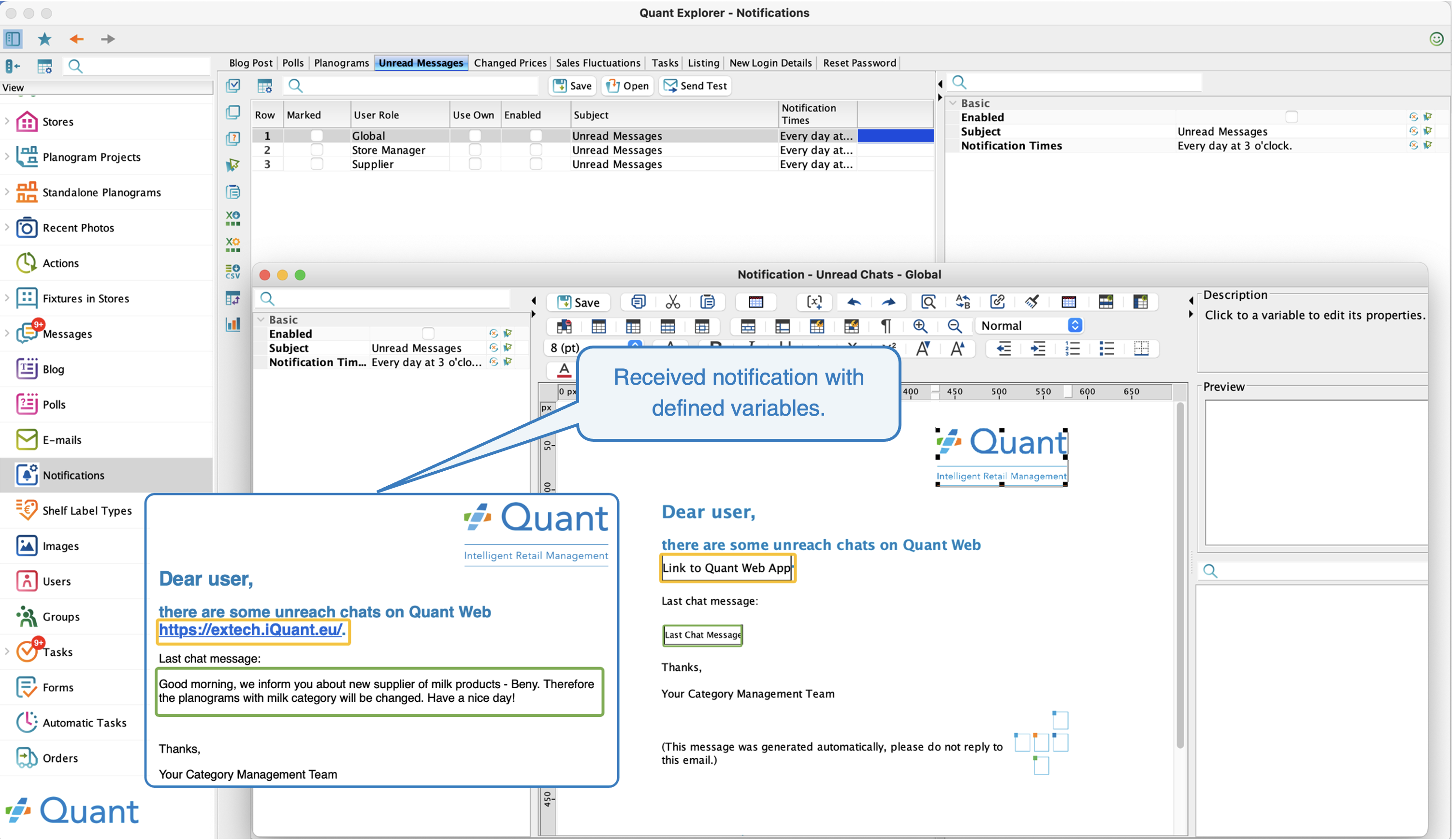Click the increase indent icon
This screenshot has height=840, width=1452.
[1038, 348]
